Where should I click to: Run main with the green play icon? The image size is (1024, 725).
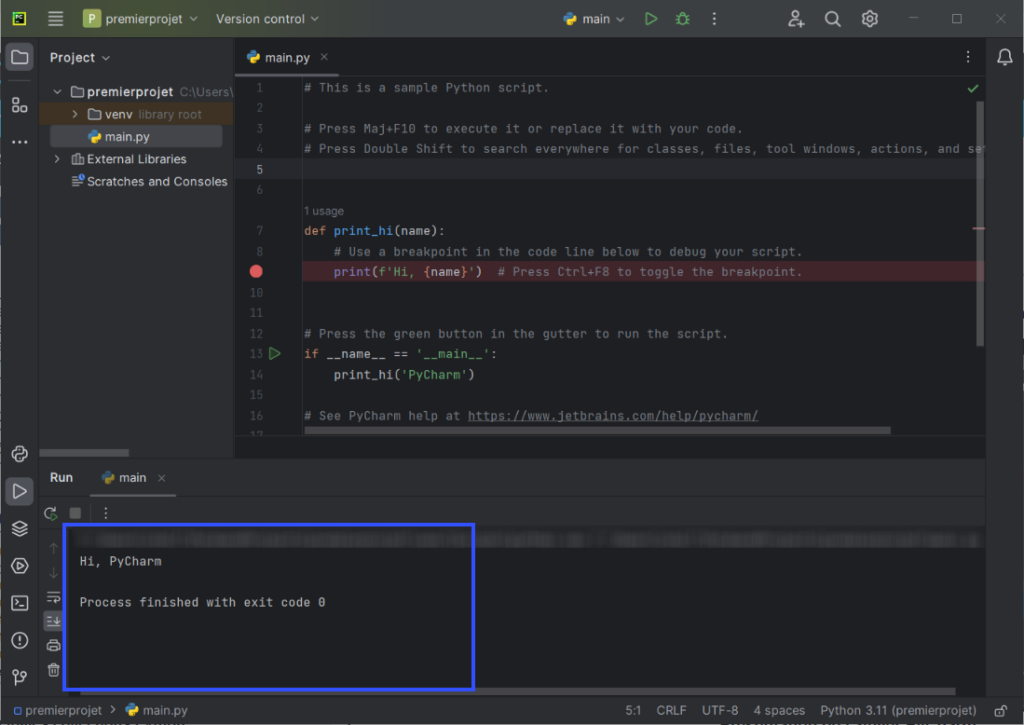pos(651,19)
